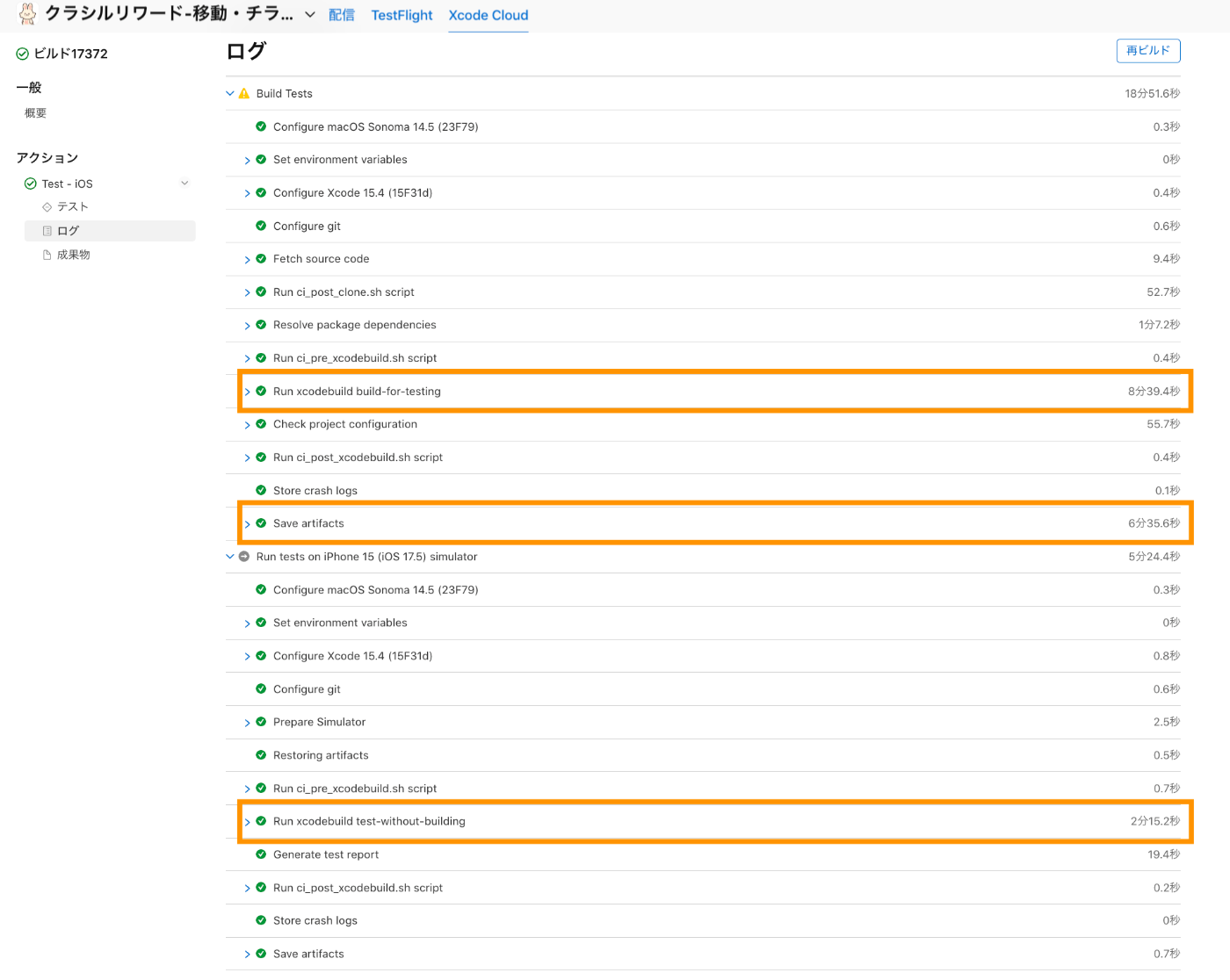Image resolution: width=1230 pixels, height=980 pixels.
Task: Click the Test - iOS status check icon
Action: (31, 184)
